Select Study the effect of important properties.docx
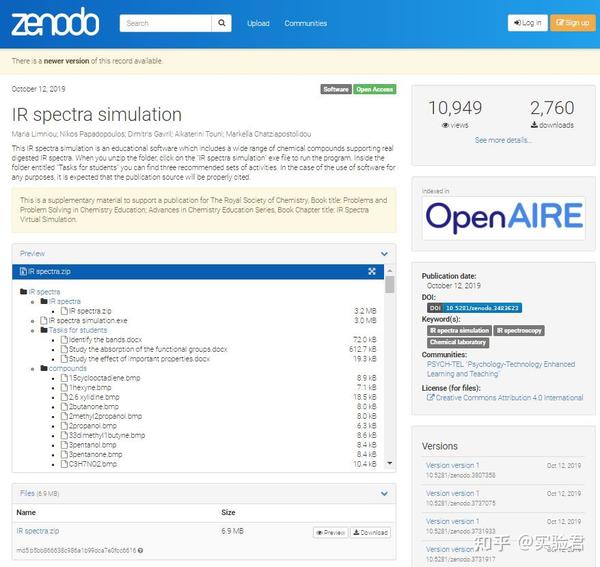Image resolution: width=600 pixels, height=567 pixels. pos(139,358)
